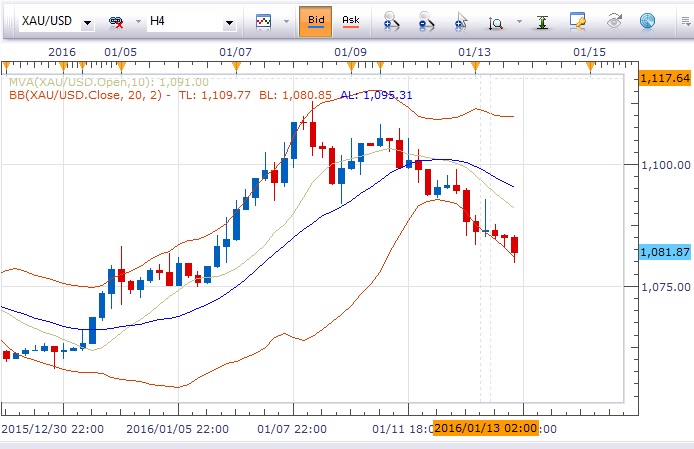Image resolution: width=694 pixels, height=449 pixels.
Task: Click the greyed-out eye icon
Action: tap(613, 21)
